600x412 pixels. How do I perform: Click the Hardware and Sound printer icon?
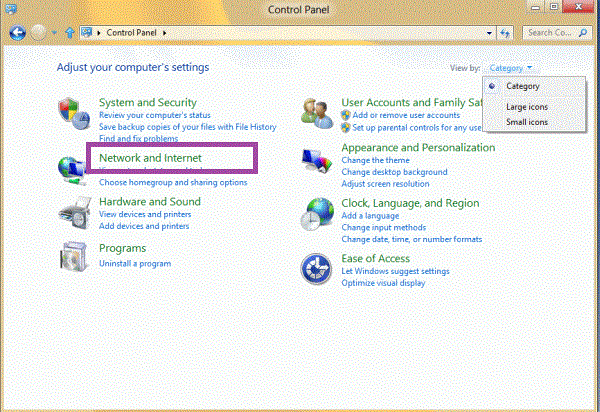coord(75,213)
